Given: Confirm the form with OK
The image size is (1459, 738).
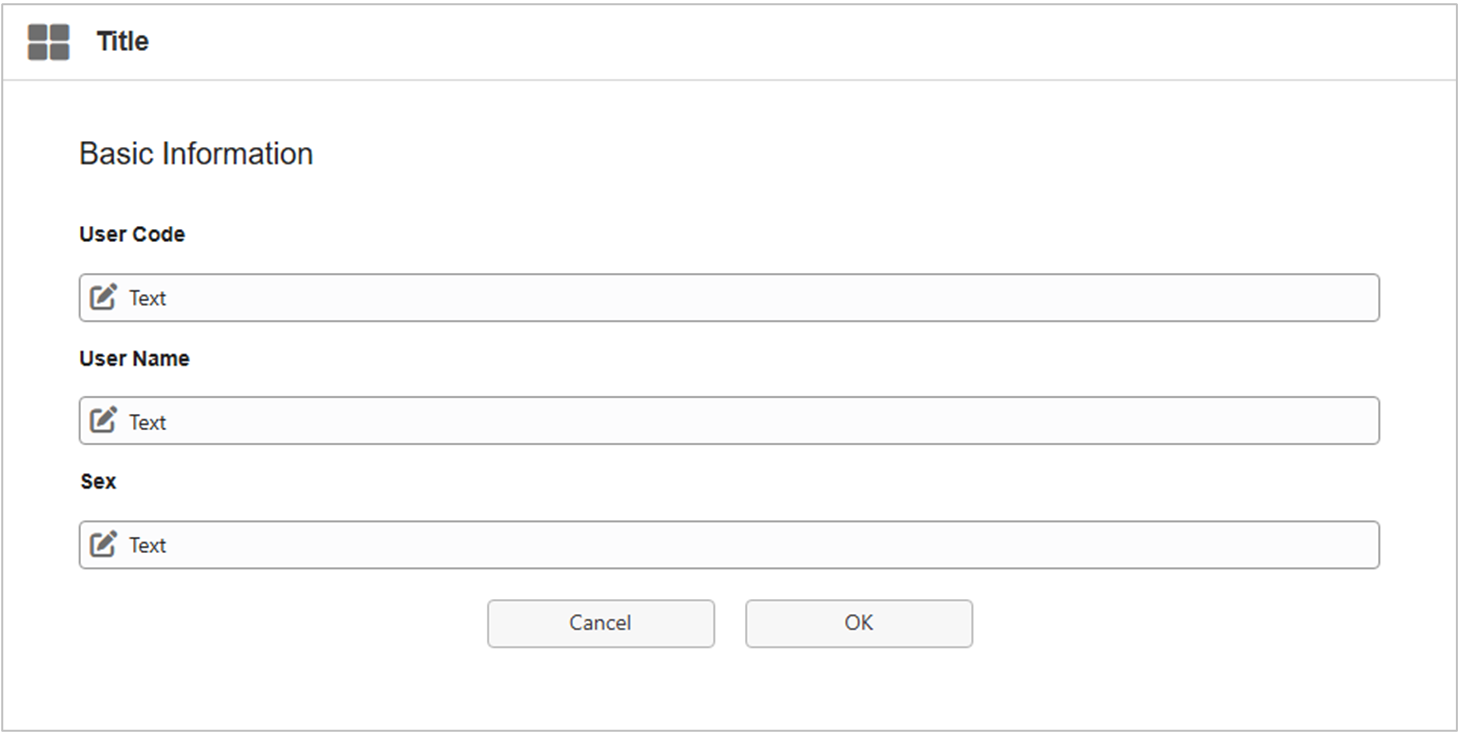Looking at the screenshot, I should click(x=858, y=623).
